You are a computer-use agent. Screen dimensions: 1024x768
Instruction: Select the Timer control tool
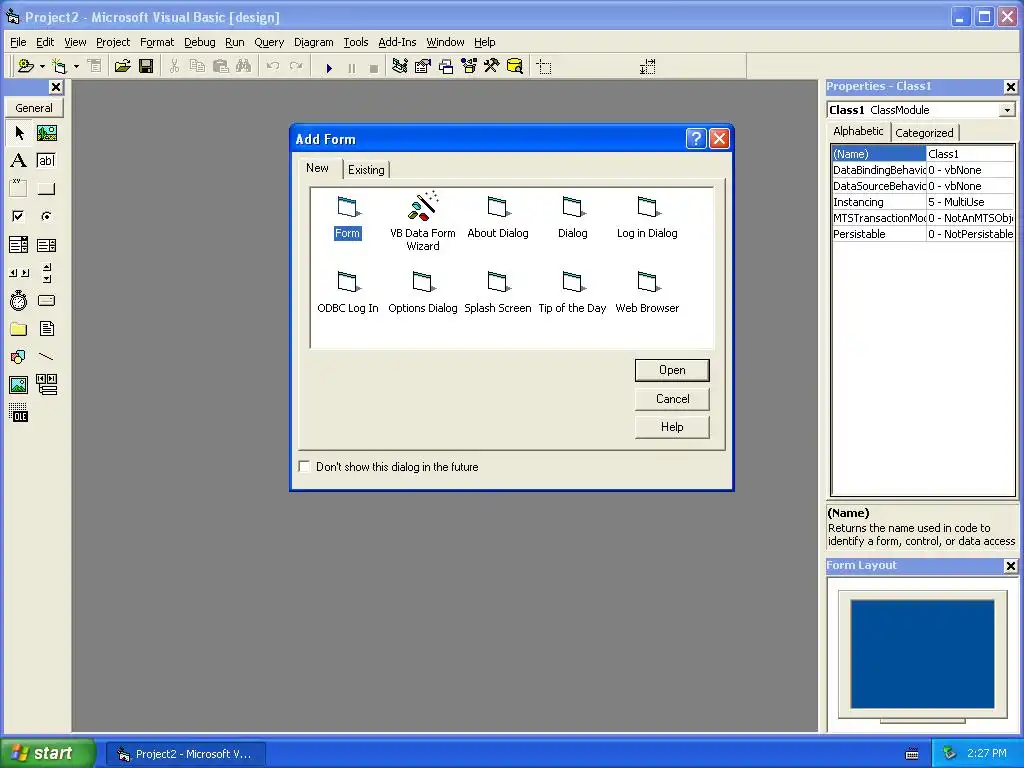18,300
